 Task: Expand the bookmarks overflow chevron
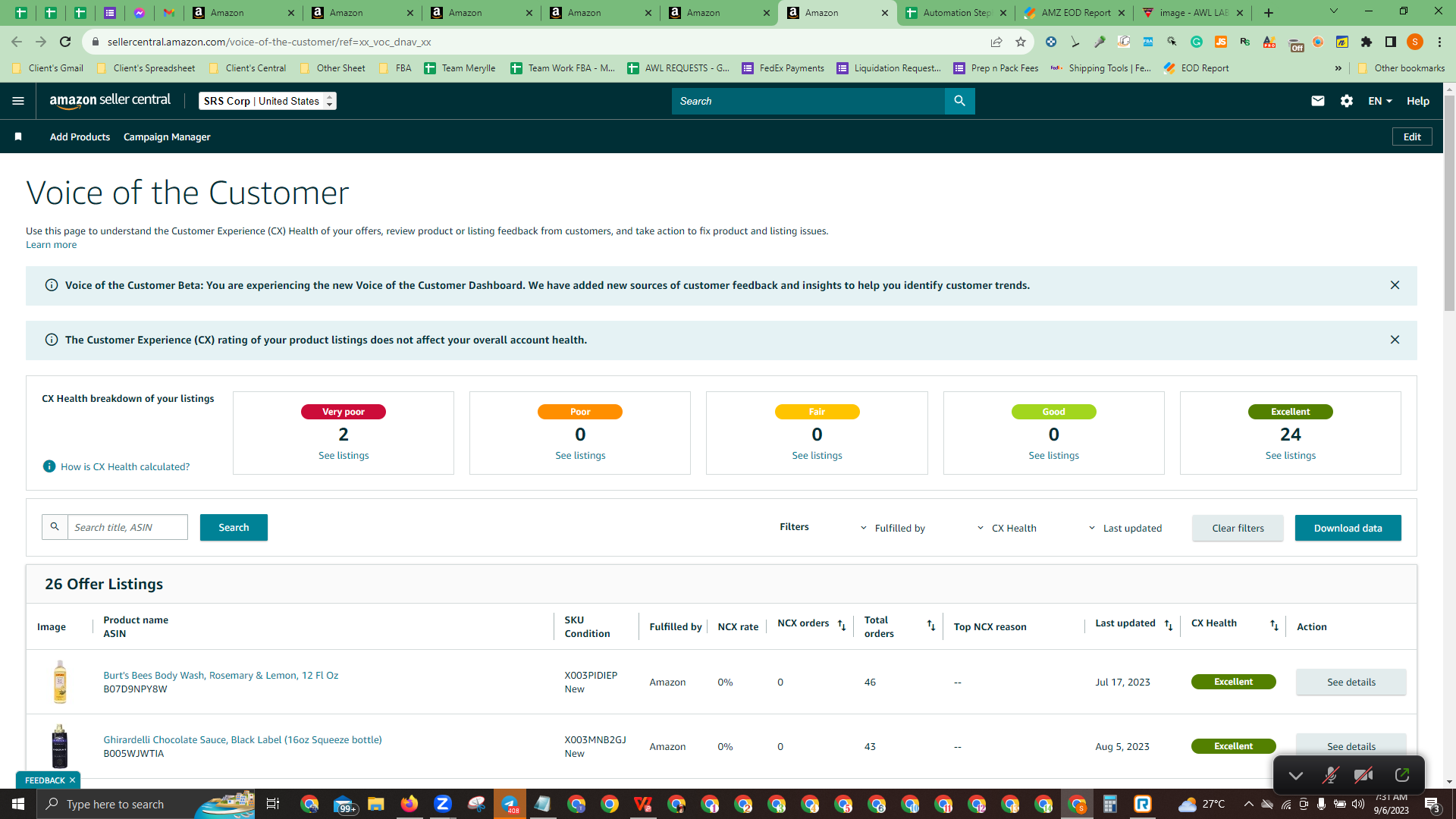[1338, 68]
